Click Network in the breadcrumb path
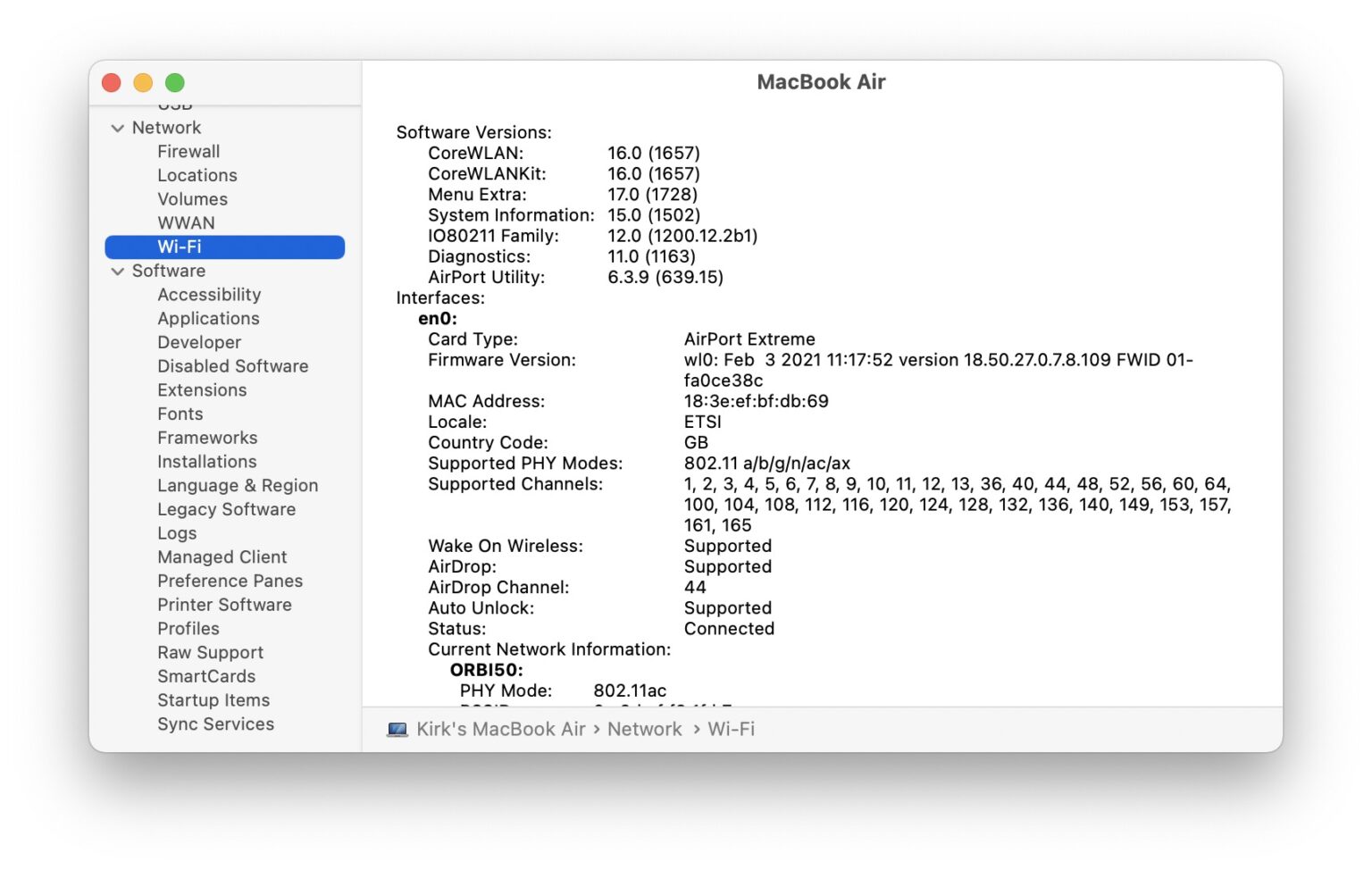The image size is (1372, 870). pyautogui.click(x=644, y=729)
